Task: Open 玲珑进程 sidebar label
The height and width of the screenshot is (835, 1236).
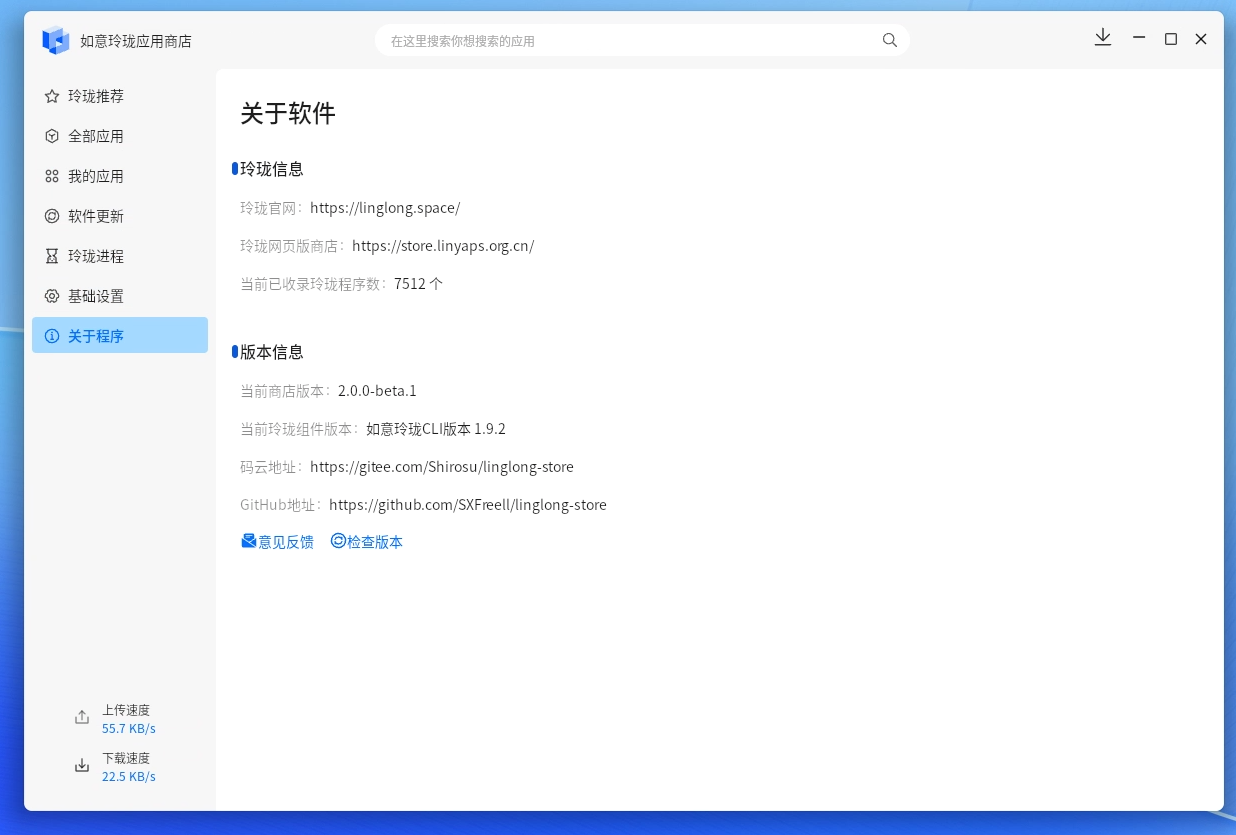Action: [96, 256]
